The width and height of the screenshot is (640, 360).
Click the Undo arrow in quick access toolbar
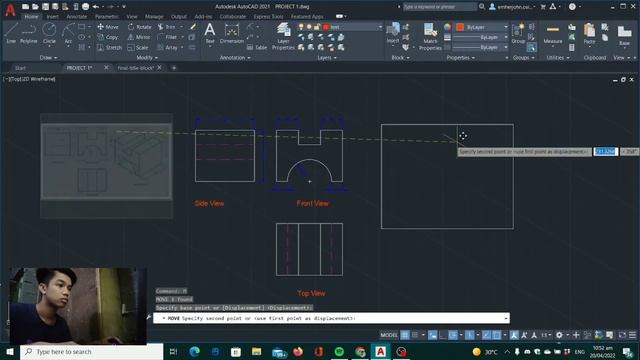click(x=96, y=7)
